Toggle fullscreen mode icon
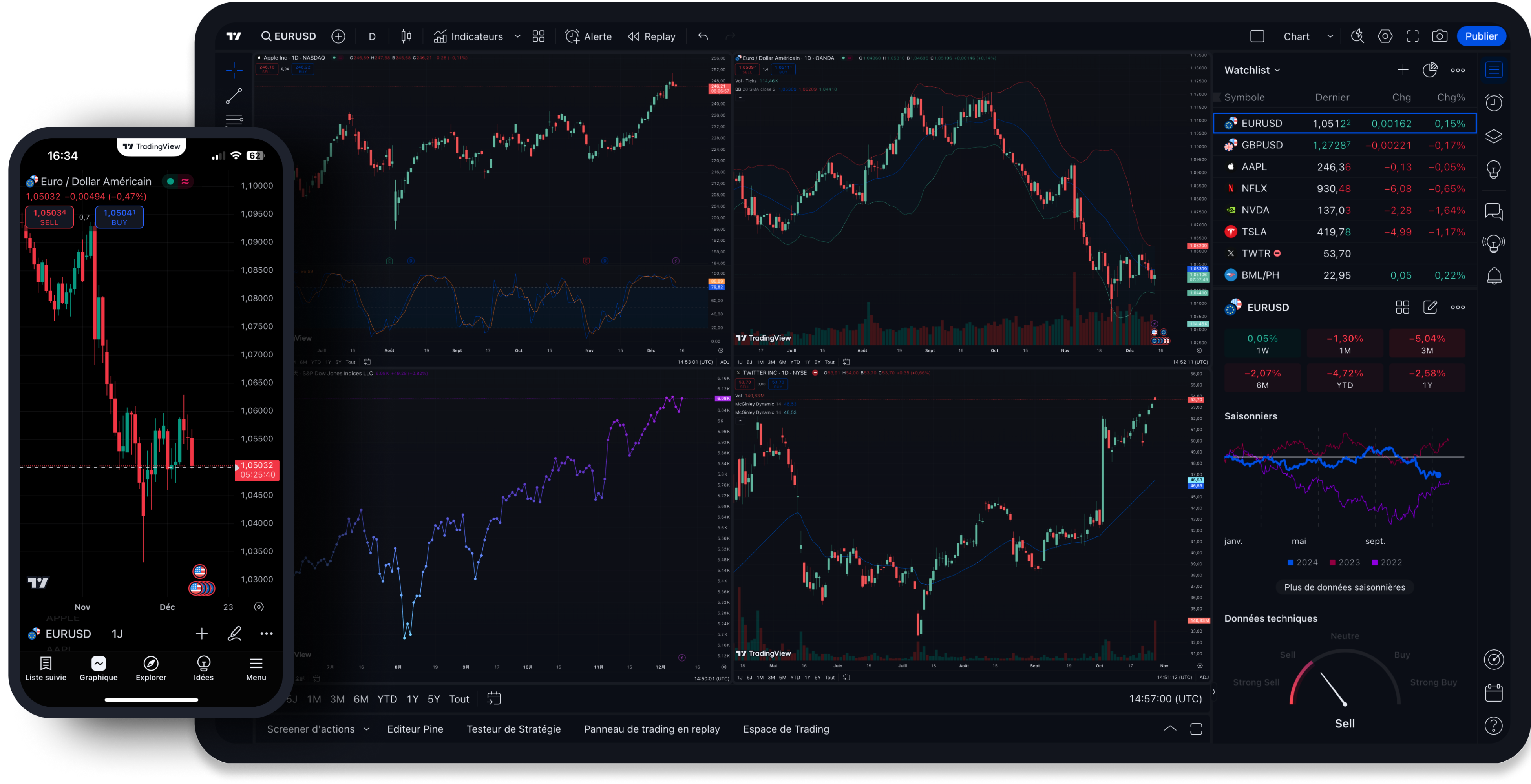 (x=1413, y=36)
